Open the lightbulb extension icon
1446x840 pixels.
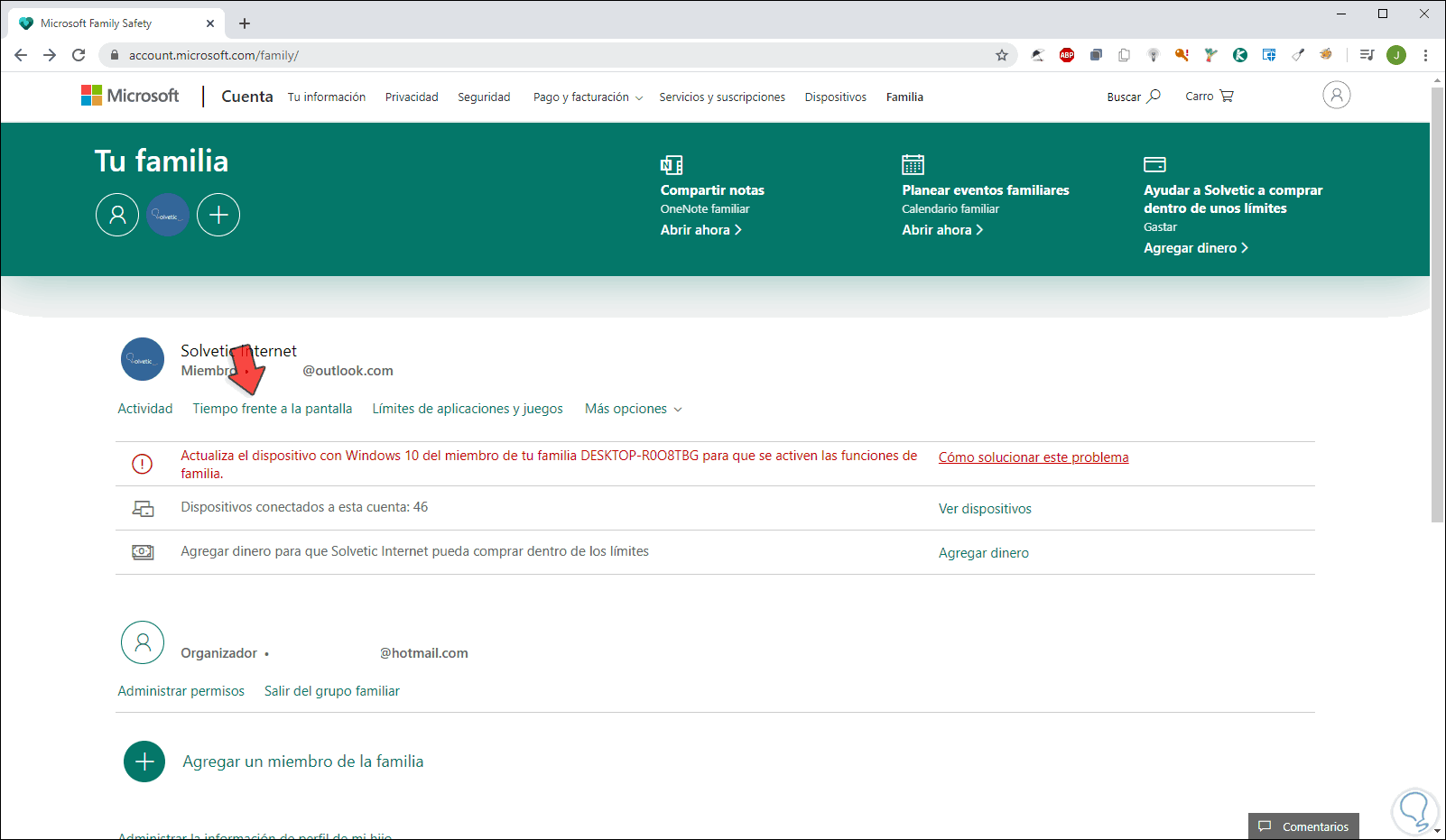click(1154, 55)
